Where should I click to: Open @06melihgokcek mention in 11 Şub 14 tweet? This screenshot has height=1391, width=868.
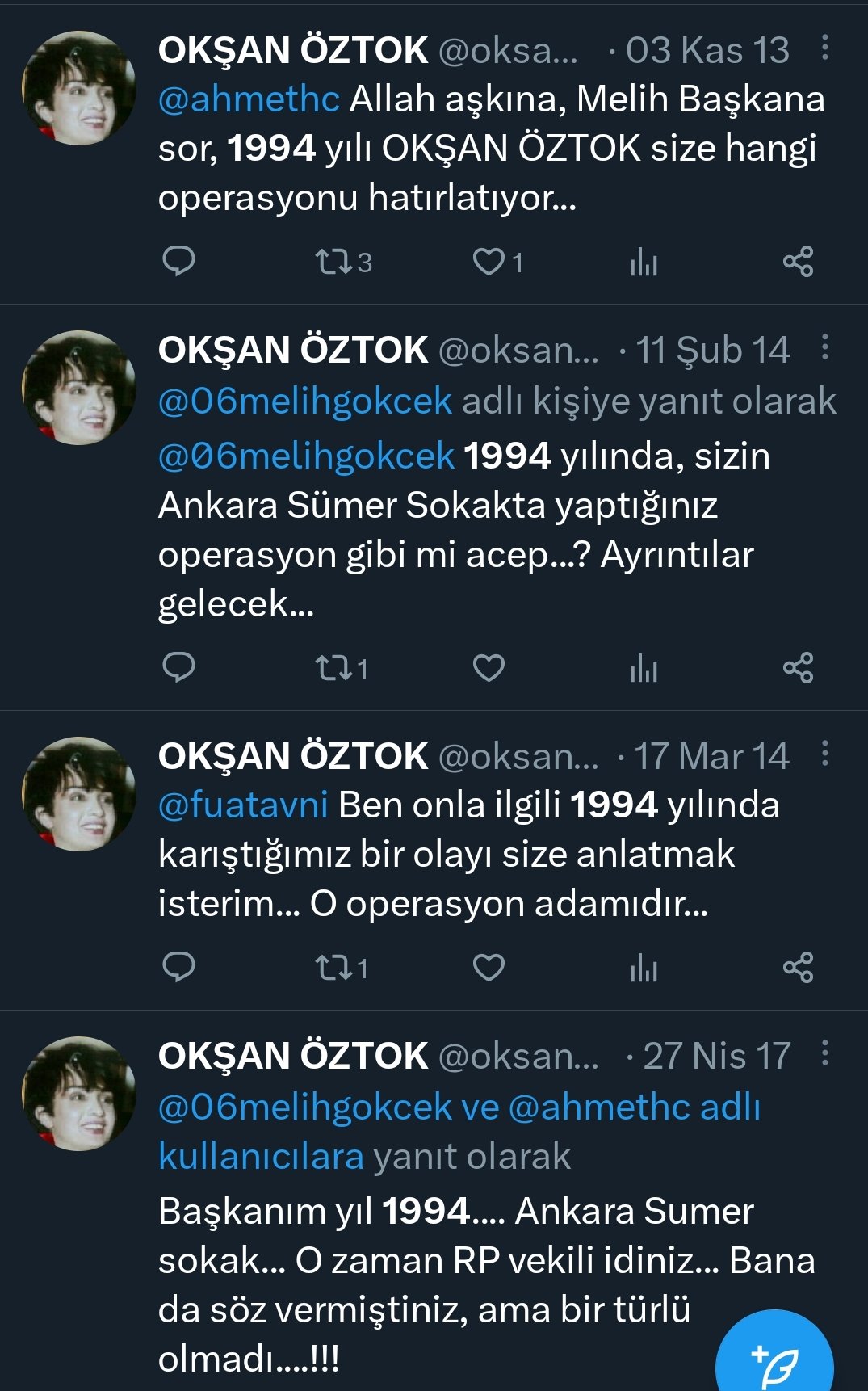pos(306,456)
